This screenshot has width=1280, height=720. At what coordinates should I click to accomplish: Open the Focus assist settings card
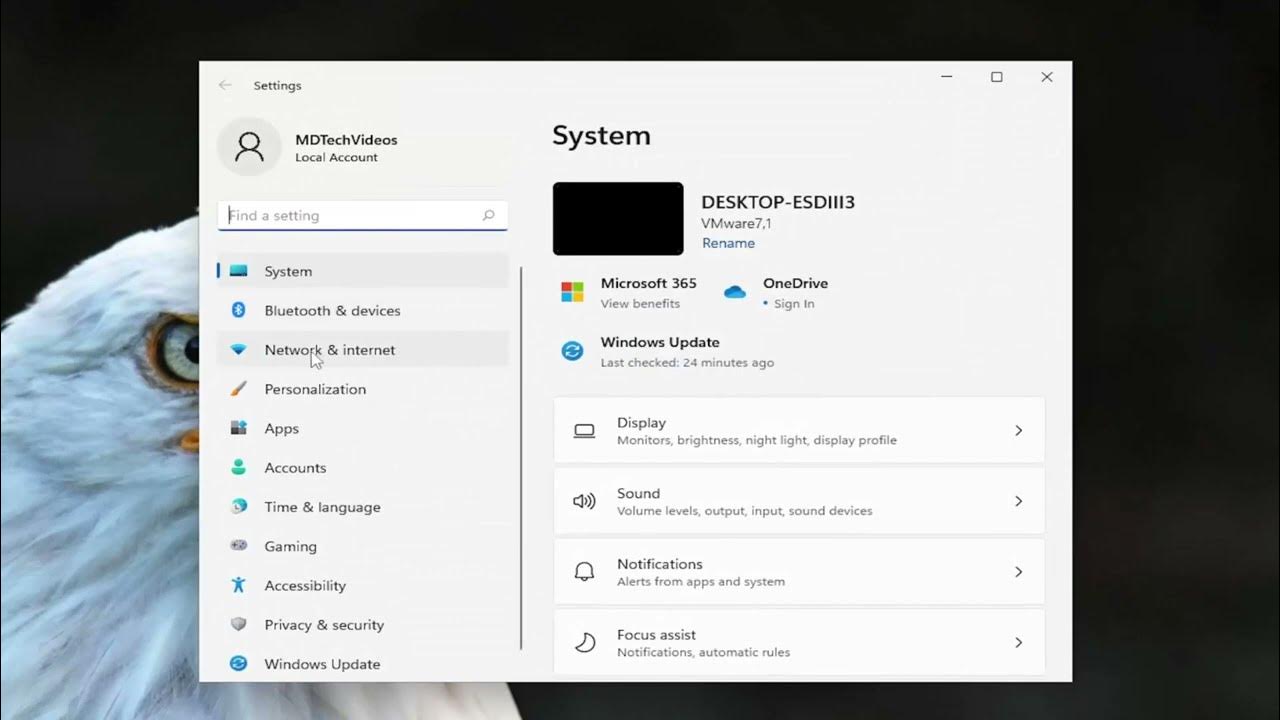799,642
